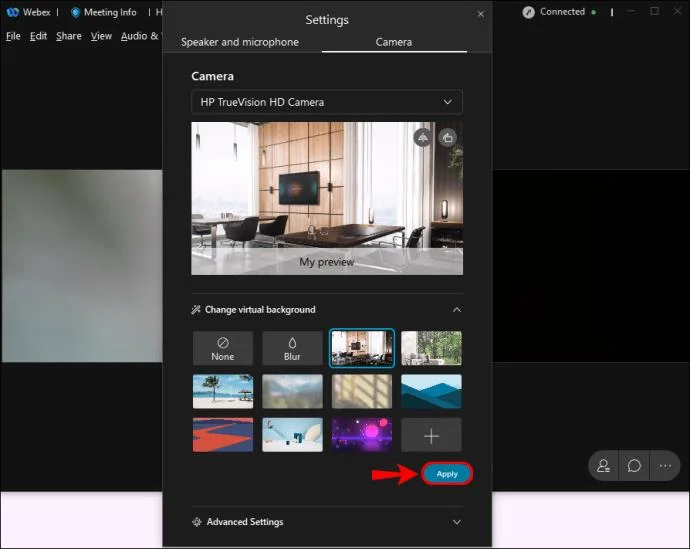The width and height of the screenshot is (690, 549).
Task: Click the Connected status icon
Action: (529, 12)
